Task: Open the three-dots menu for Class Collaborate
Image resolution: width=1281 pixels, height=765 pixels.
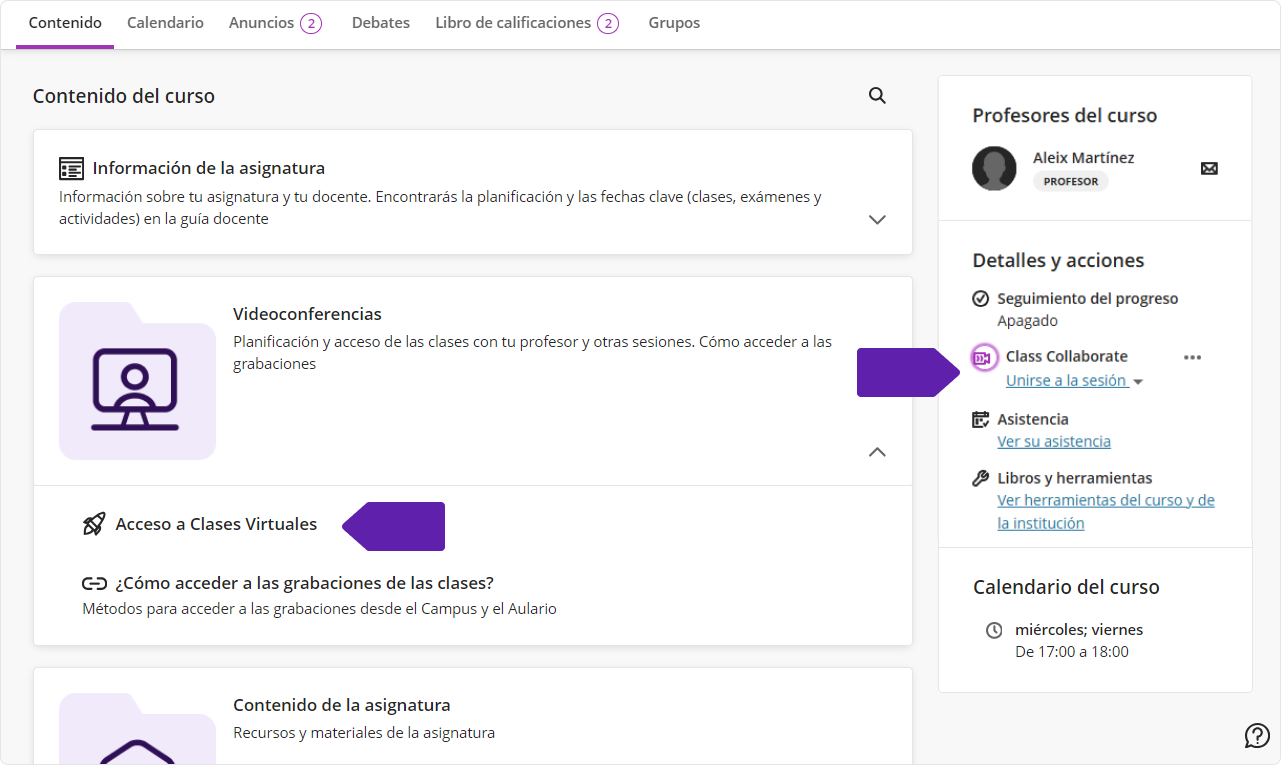Action: pos(1192,357)
